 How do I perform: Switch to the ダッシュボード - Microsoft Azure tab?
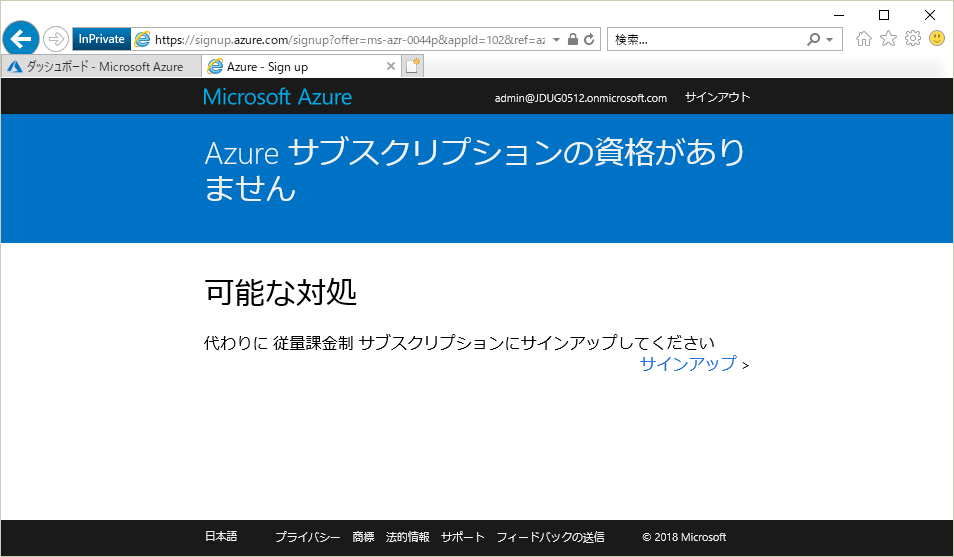click(101, 66)
